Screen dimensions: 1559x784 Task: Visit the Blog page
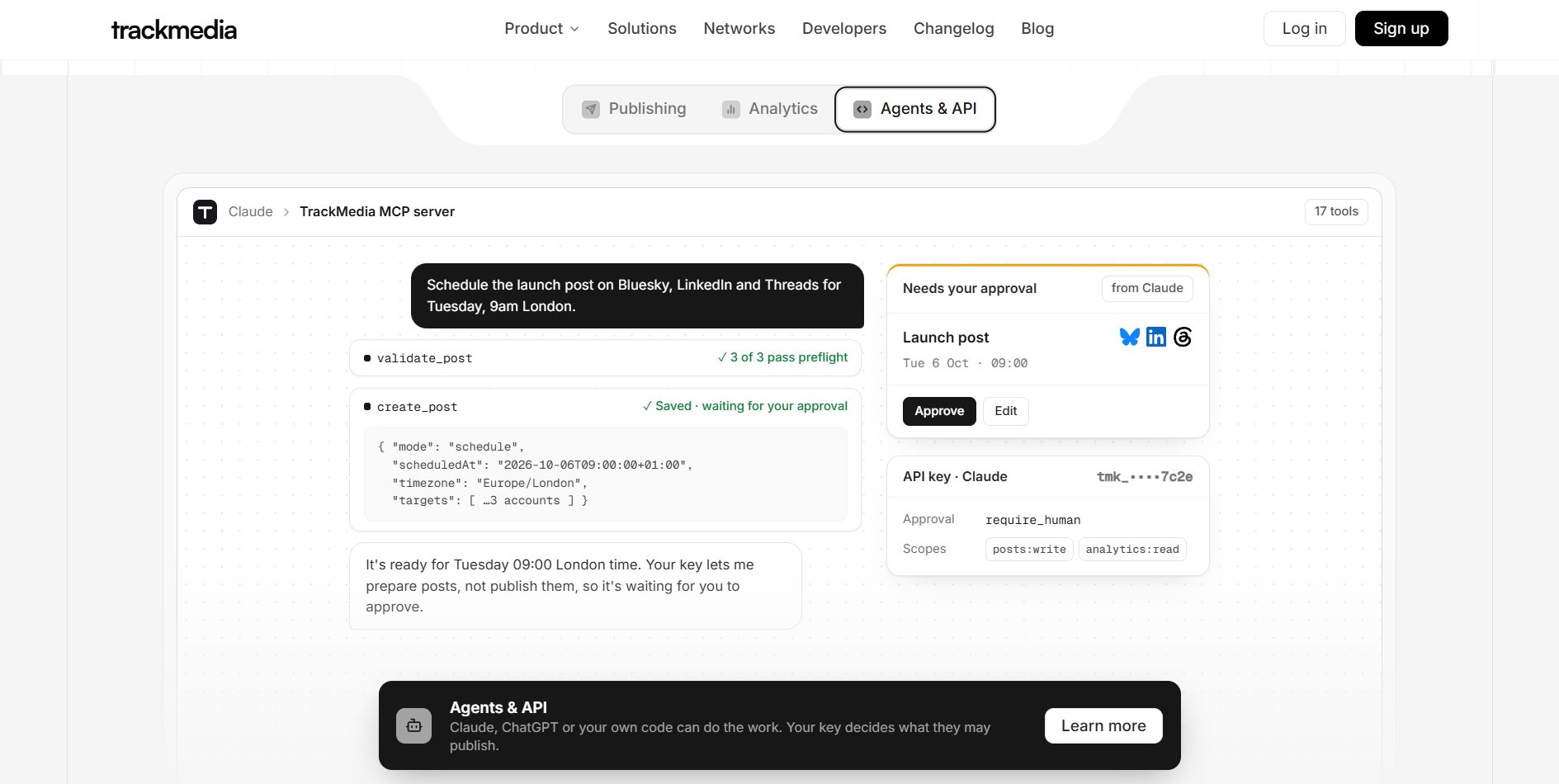[1037, 29]
